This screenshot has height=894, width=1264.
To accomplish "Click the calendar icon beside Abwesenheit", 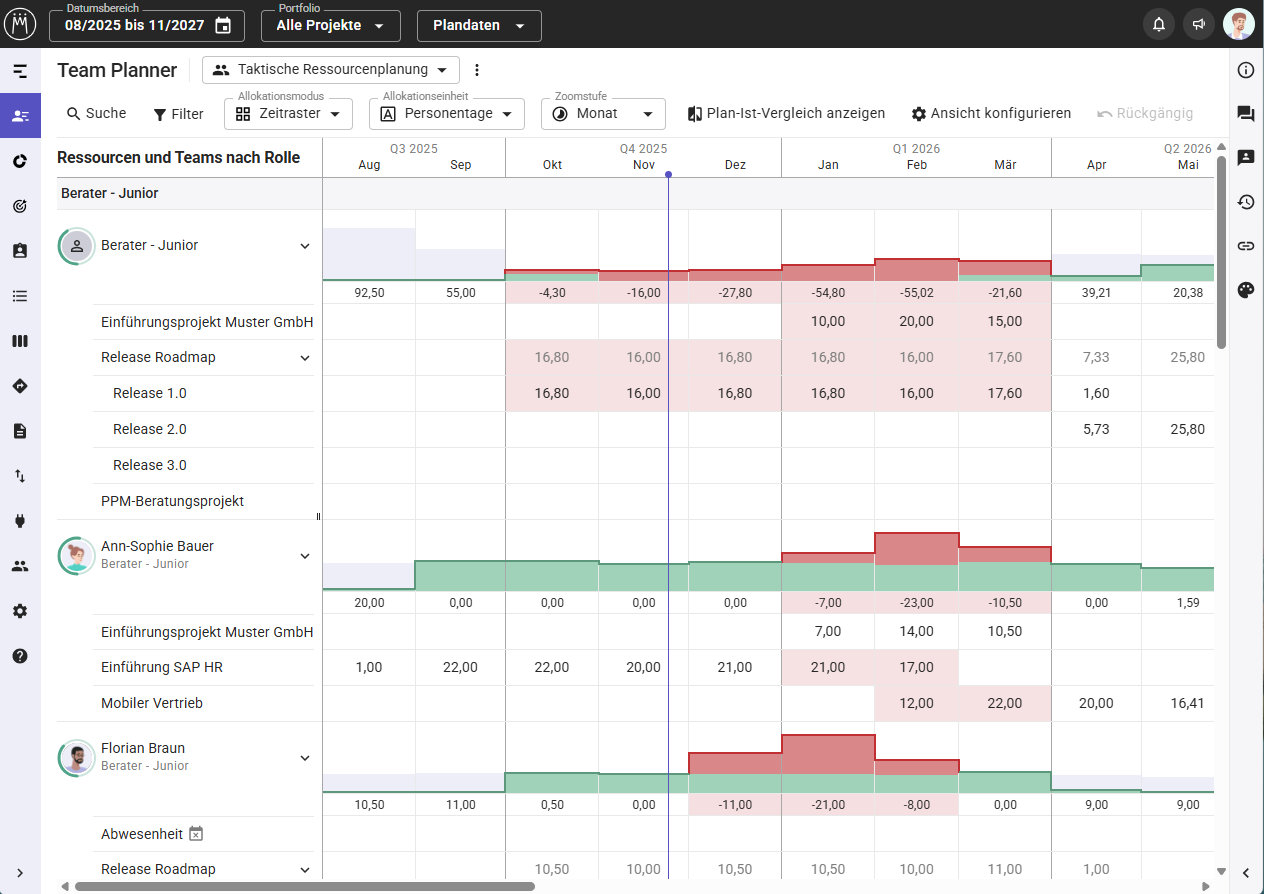I will pyautogui.click(x=196, y=834).
